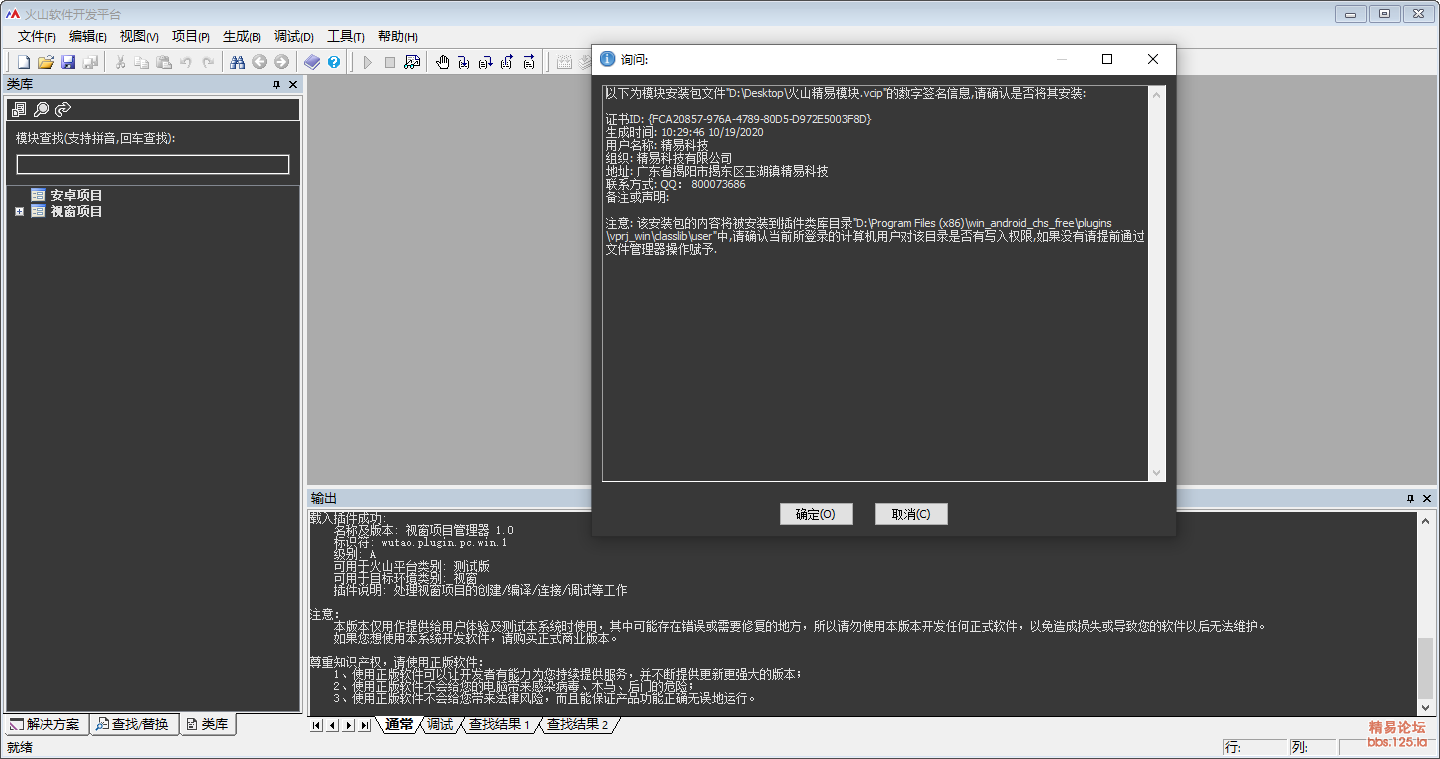Image resolution: width=1440 pixels, height=759 pixels.
Task: Click the navigate Forward arrow icon
Action: click(282, 62)
